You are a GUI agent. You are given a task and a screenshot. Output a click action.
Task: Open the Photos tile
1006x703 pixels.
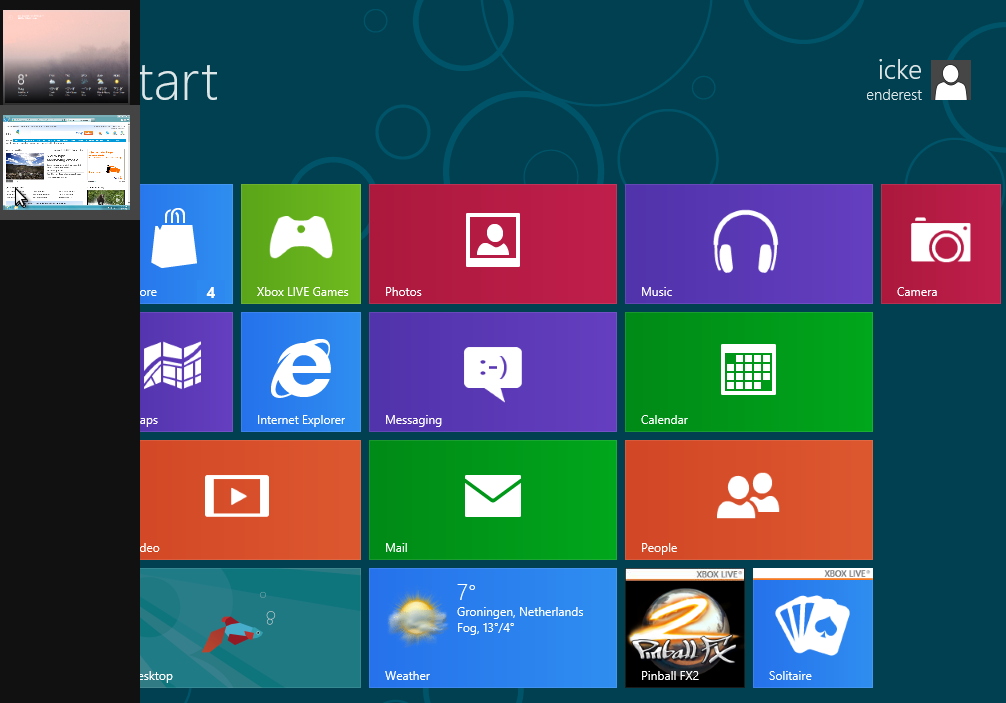pyautogui.click(x=493, y=243)
